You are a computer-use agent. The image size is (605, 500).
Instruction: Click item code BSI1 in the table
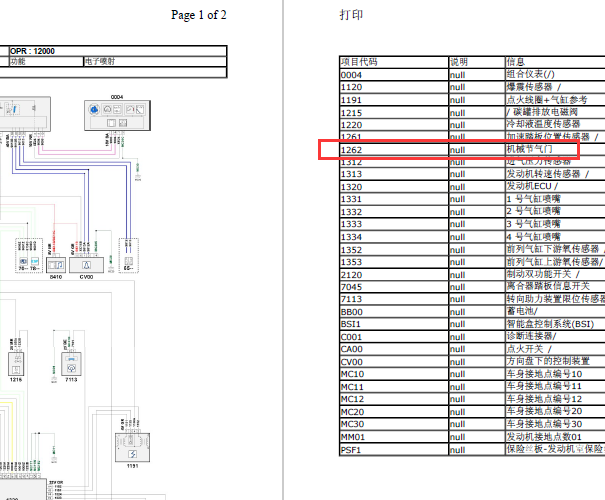(352, 324)
